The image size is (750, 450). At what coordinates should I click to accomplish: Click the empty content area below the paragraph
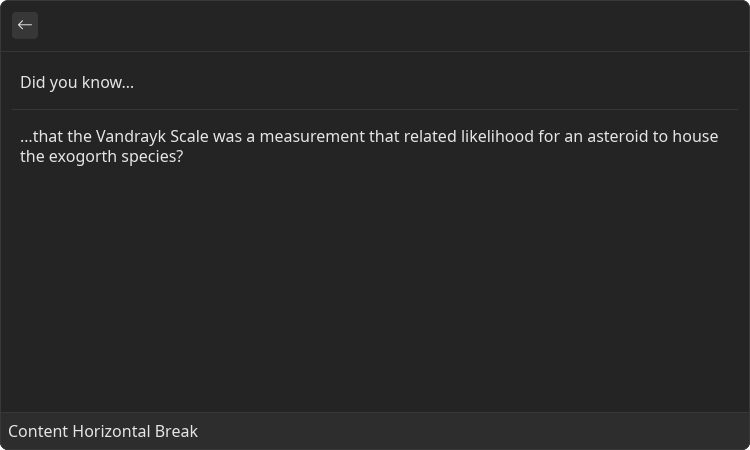375,287
